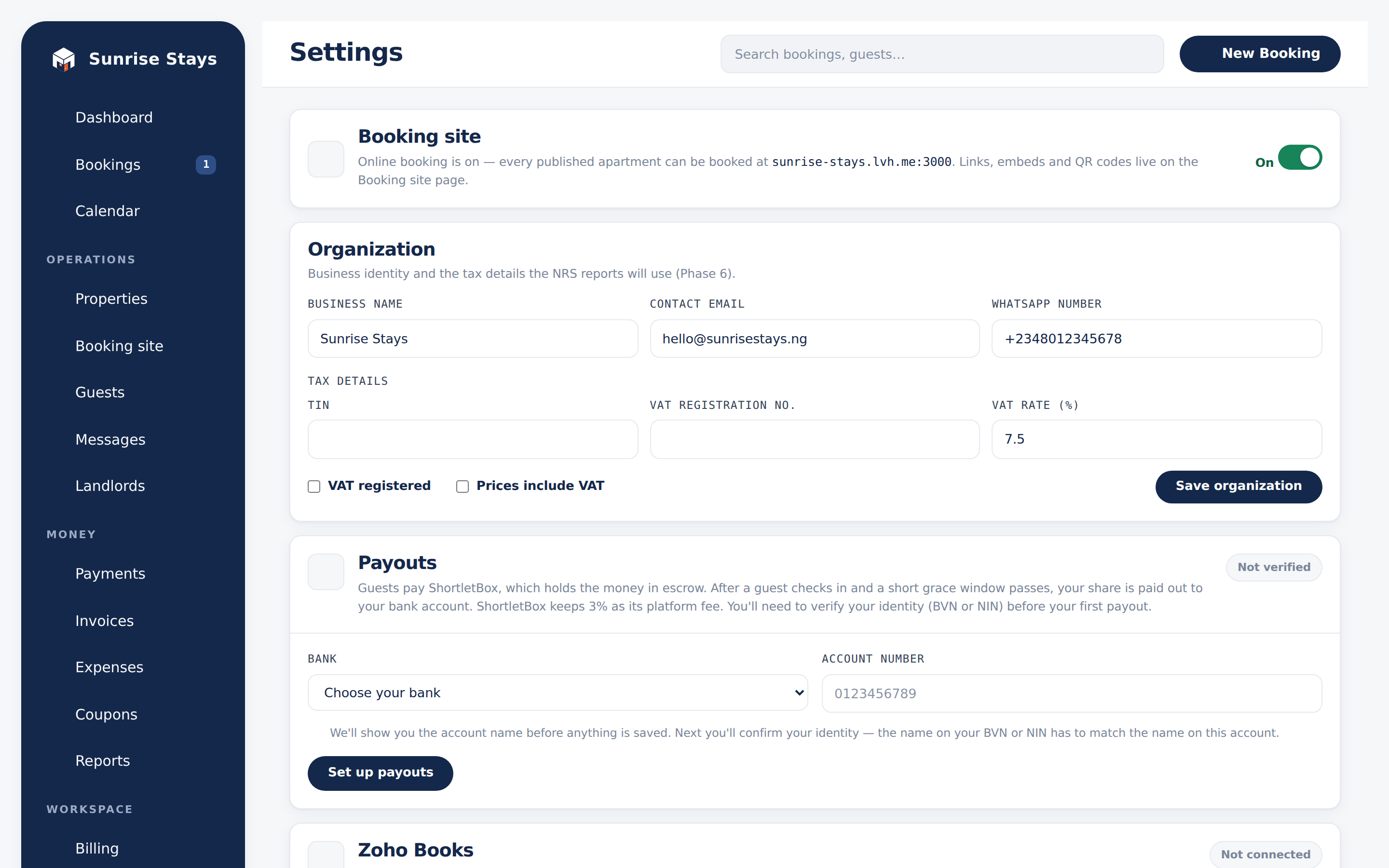The height and width of the screenshot is (868, 1389).
Task: Edit the VAT Rate (%) field
Action: click(x=1157, y=440)
